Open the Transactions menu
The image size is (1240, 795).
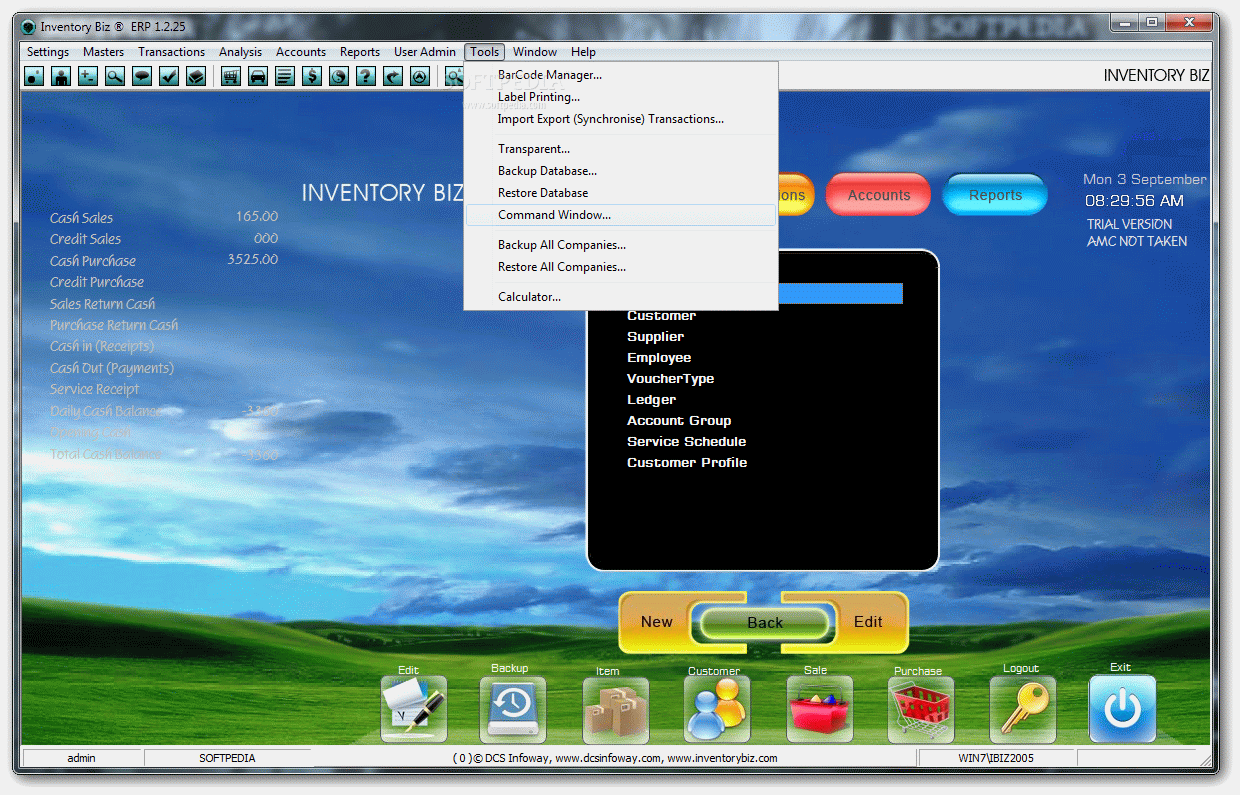point(172,52)
